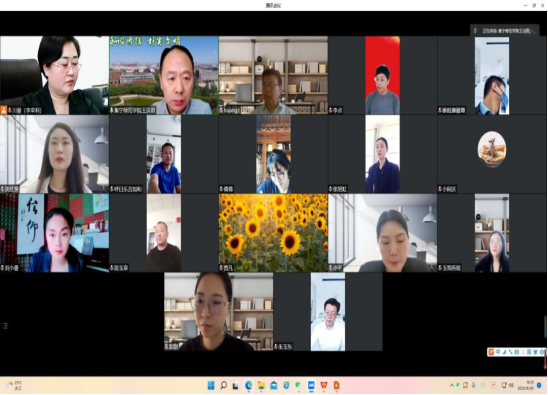
Task: Open the taskbar Search magnifier
Action: [223, 385]
